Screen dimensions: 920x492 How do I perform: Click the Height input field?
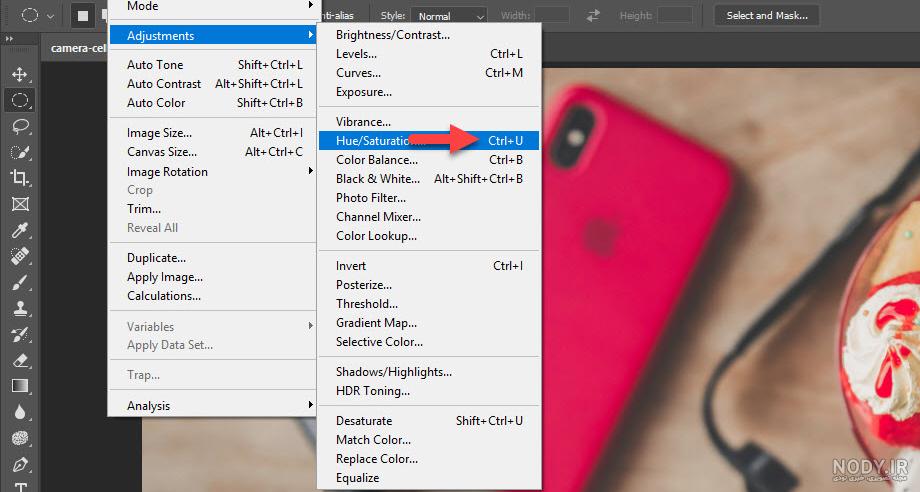pos(675,15)
